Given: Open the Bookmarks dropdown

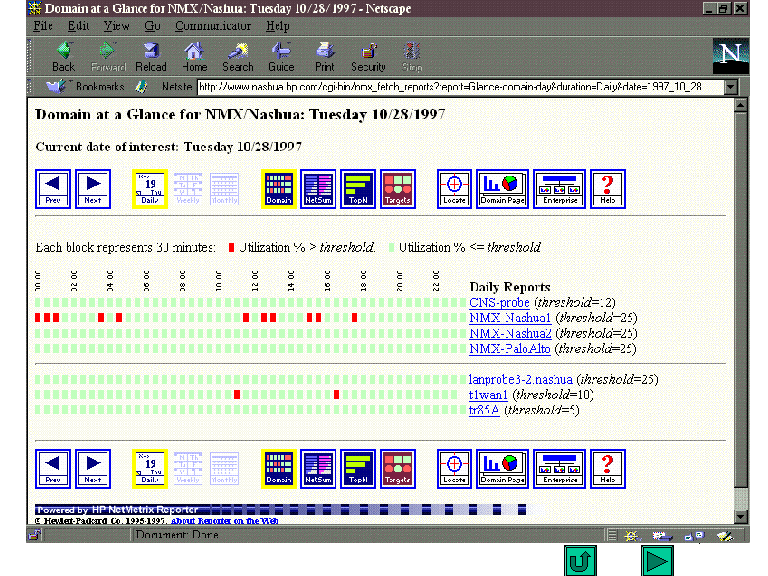Looking at the screenshot, I should (x=91, y=87).
